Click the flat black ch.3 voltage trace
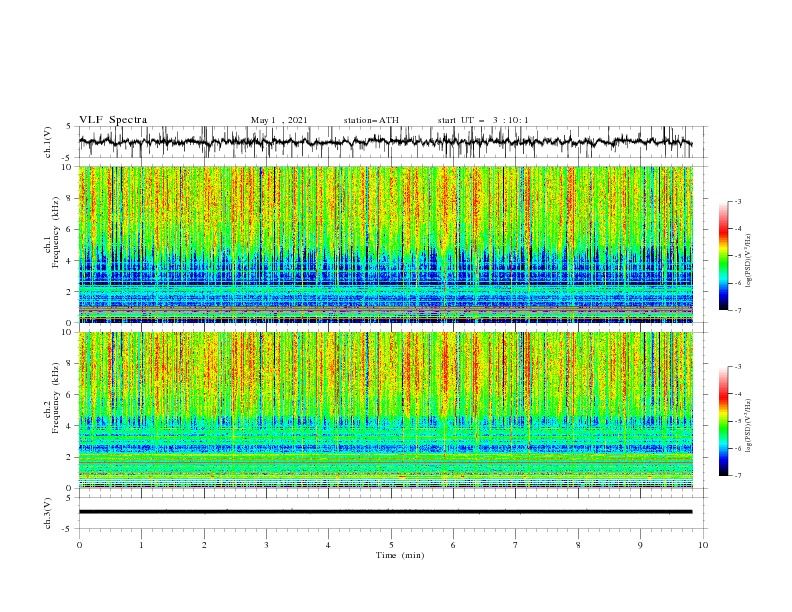 (x=385, y=512)
